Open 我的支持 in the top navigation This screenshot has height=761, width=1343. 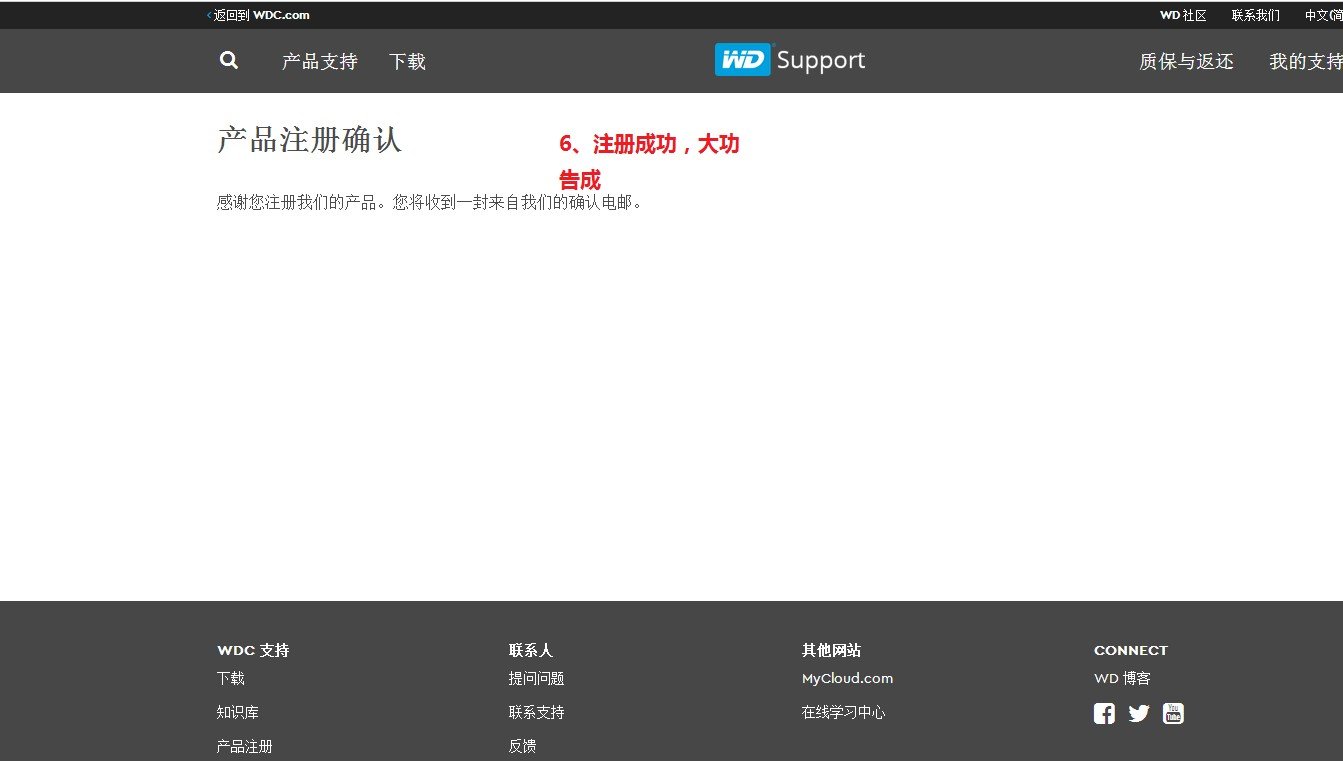[x=1306, y=61]
